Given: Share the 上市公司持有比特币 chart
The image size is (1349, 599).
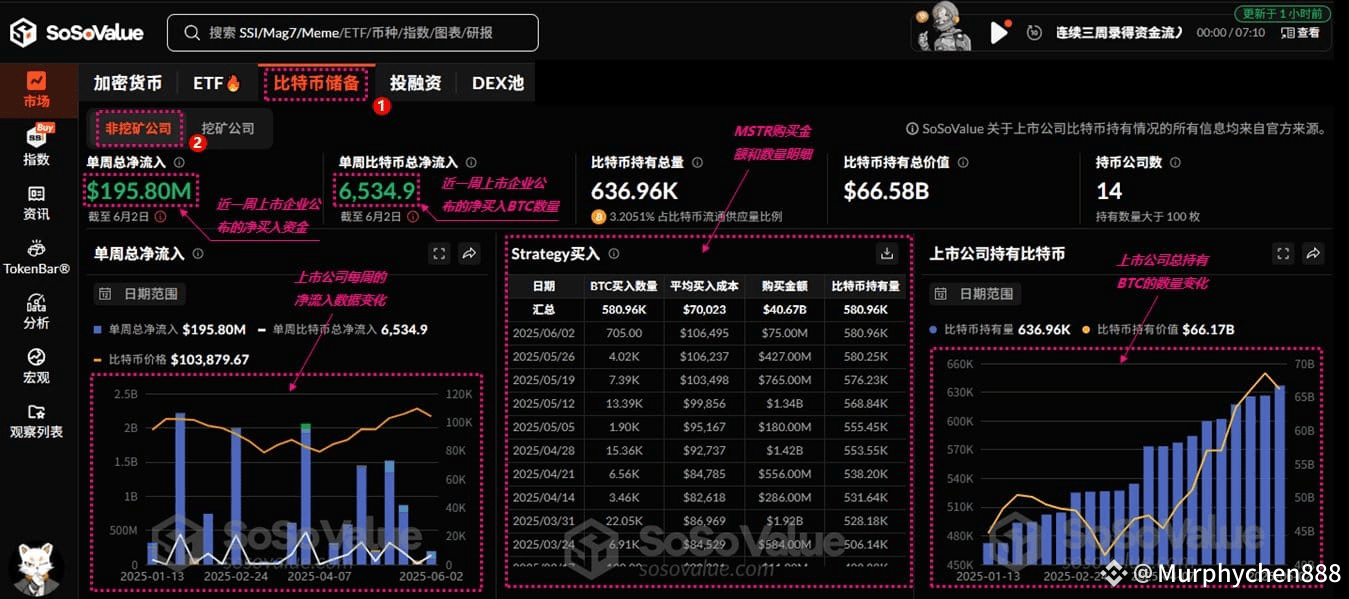Looking at the screenshot, I should pos(1313,254).
